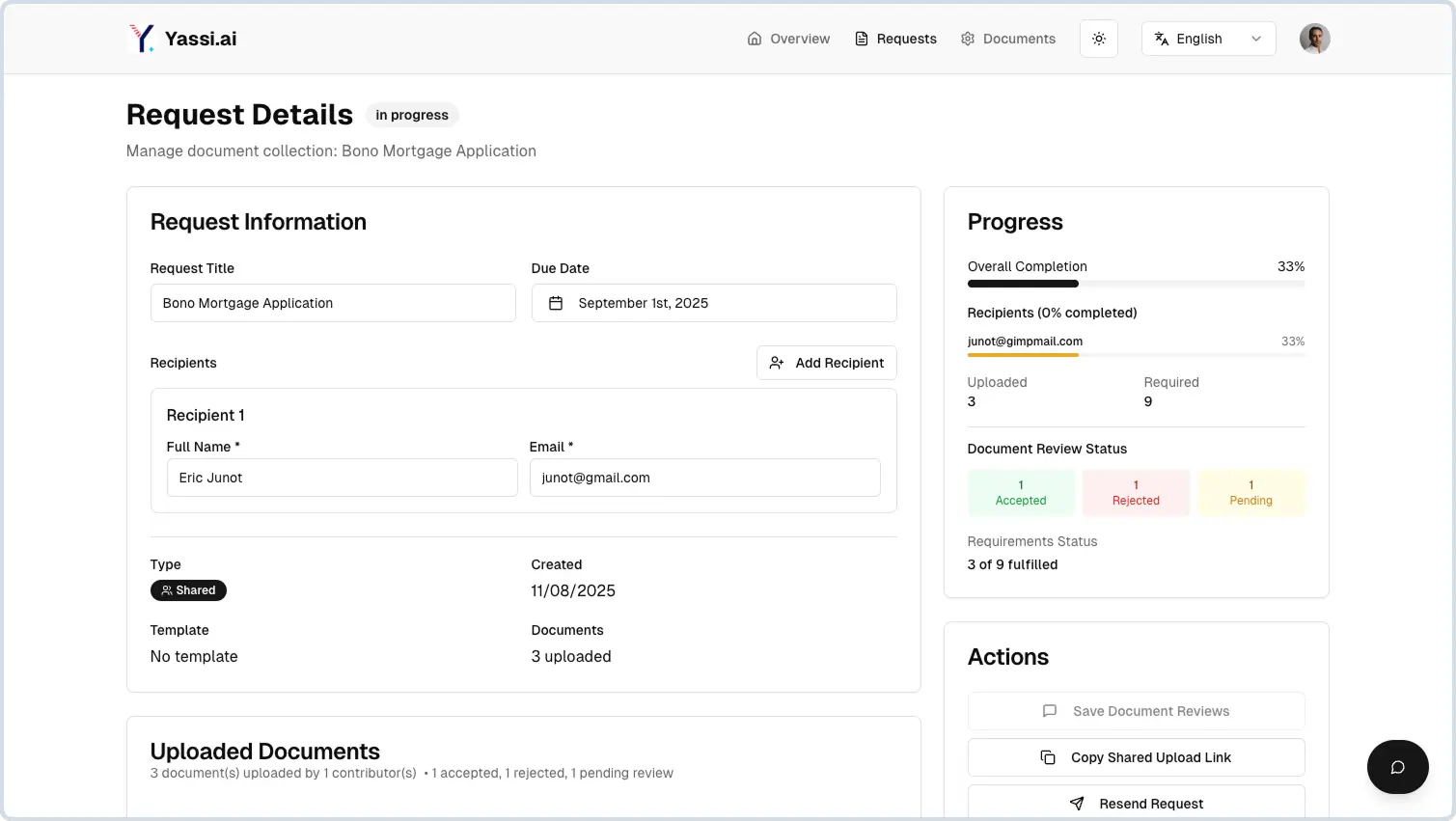
Task: Click the Copy Shared Upload Link button
Action: coord(1136,757)
